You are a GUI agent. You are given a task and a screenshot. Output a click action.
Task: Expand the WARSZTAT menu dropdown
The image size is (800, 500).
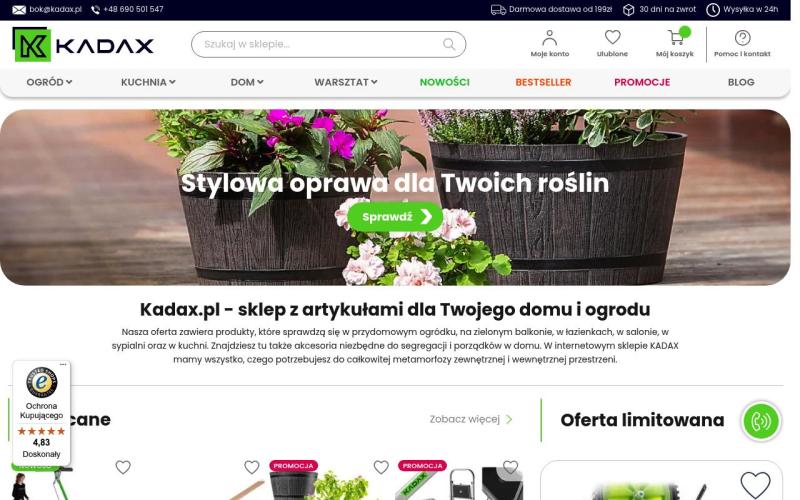click(x=345, y=82)
